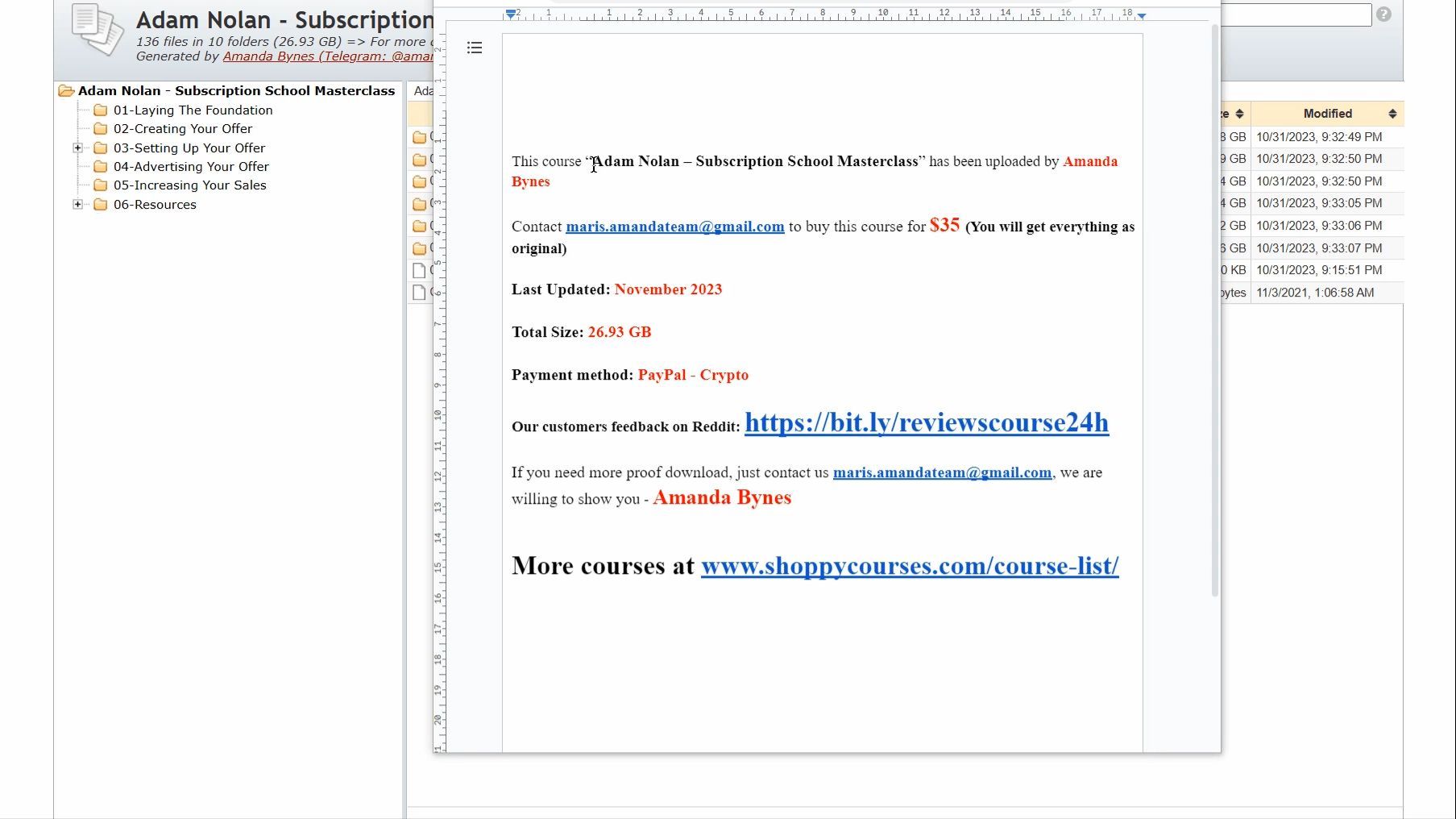This screenshot has width=1456, height=819.
Task: Click the Size column sort arrows
Action: pyautogui.click(x=1239, y=114)
